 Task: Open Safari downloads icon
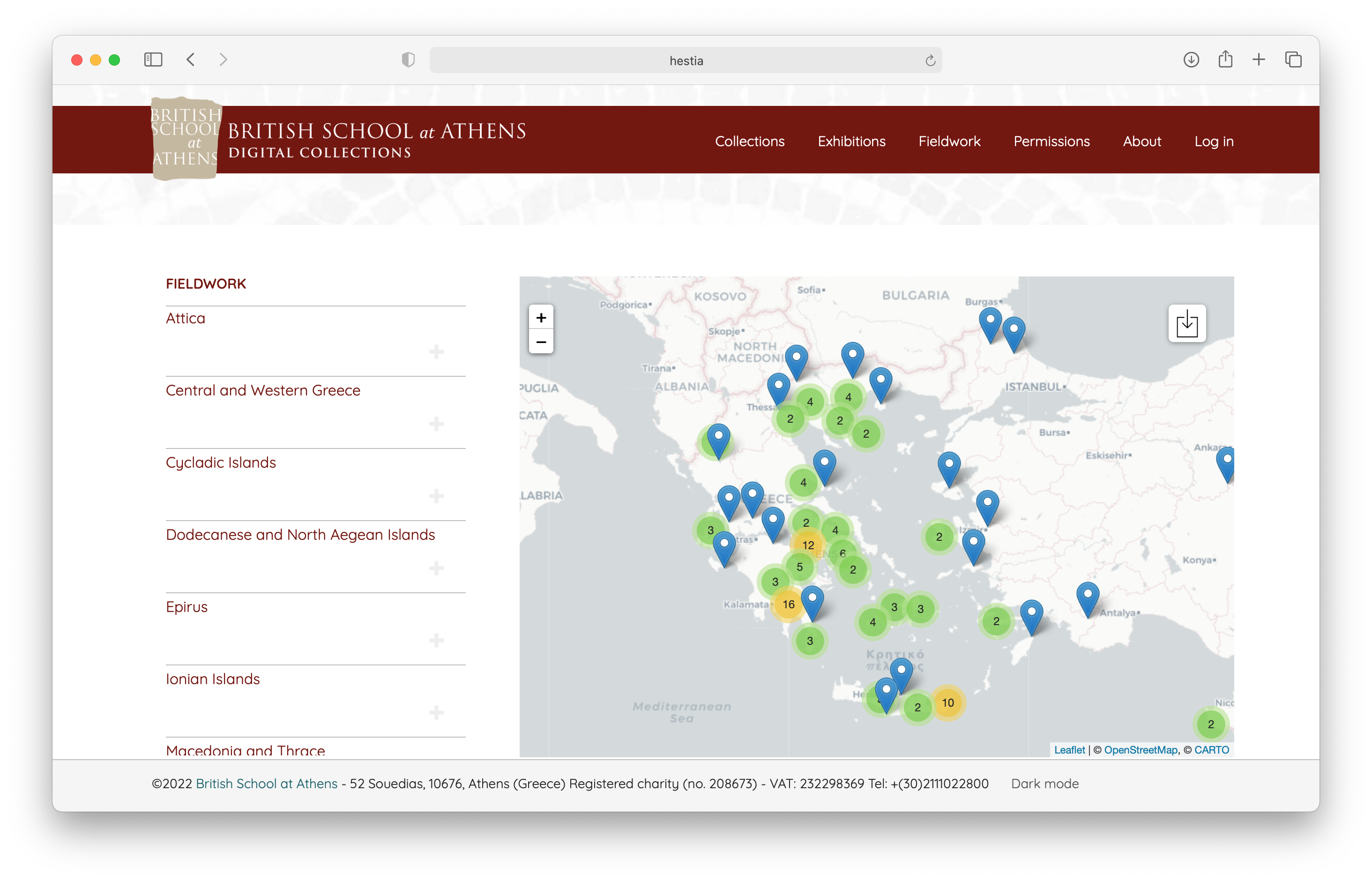1191,60
